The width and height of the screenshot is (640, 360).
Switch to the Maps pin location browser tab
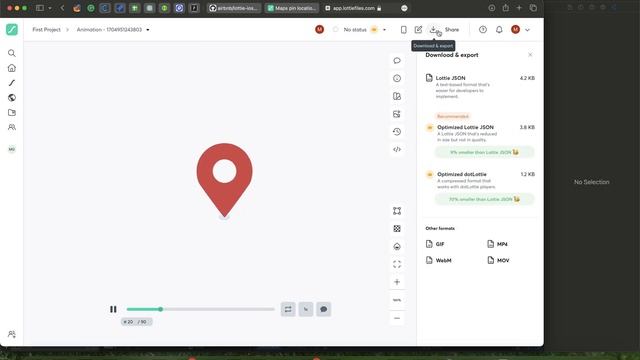click(291, 8)
